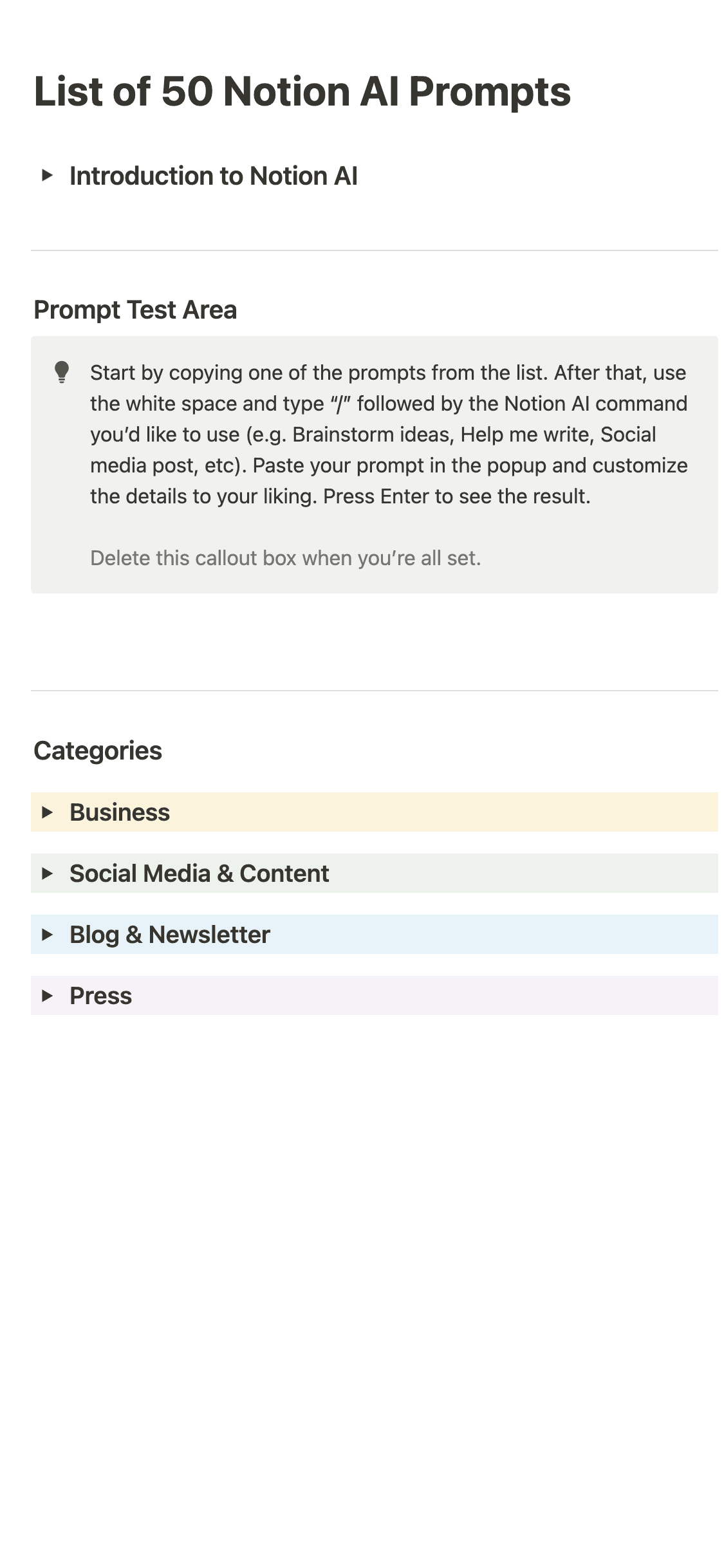
Task: Click the lightbulb icon in the callout
Action: (x=62, y=372)
